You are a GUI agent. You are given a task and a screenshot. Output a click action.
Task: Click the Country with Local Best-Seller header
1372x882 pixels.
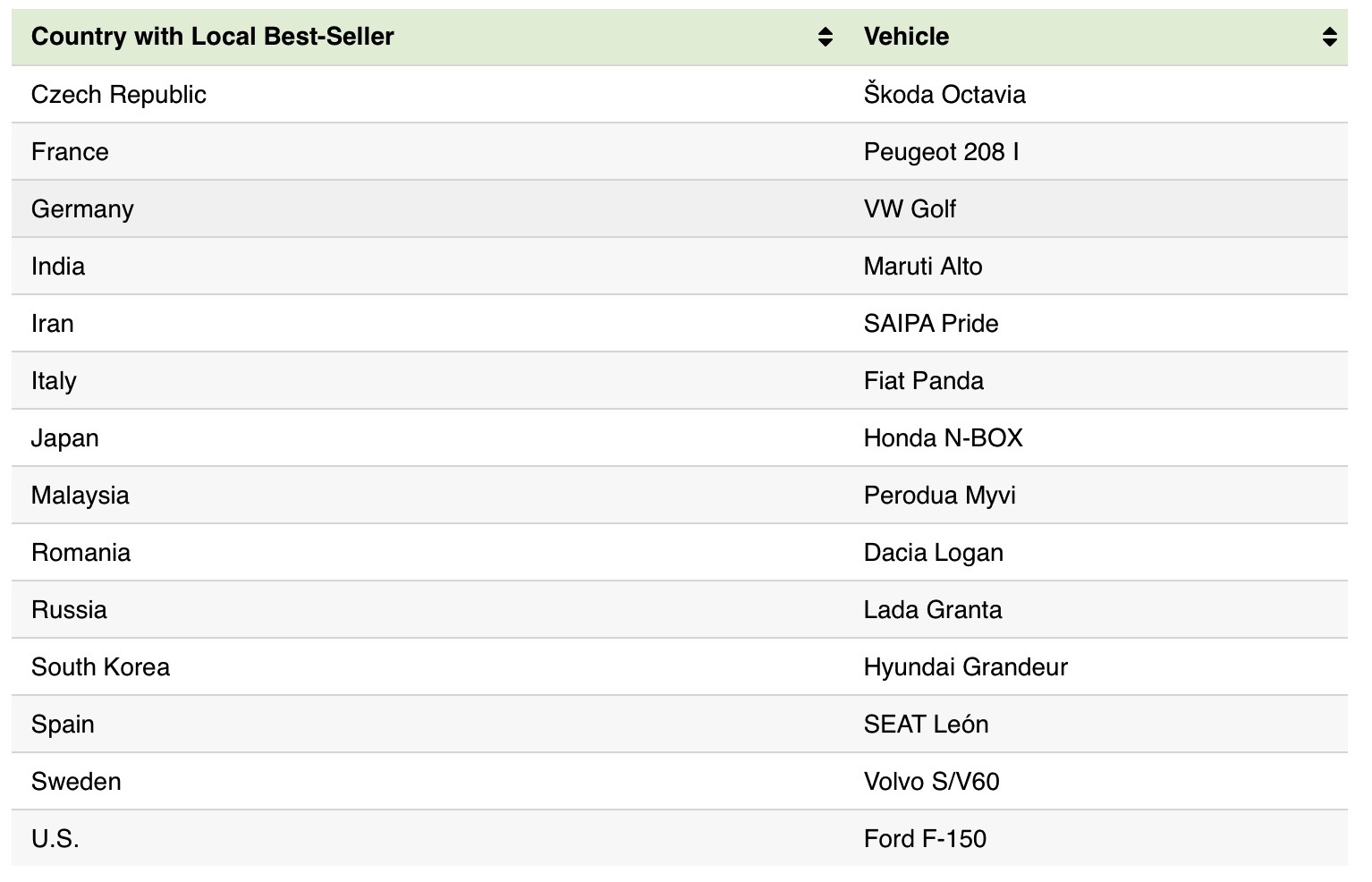[x=213, y=37]
